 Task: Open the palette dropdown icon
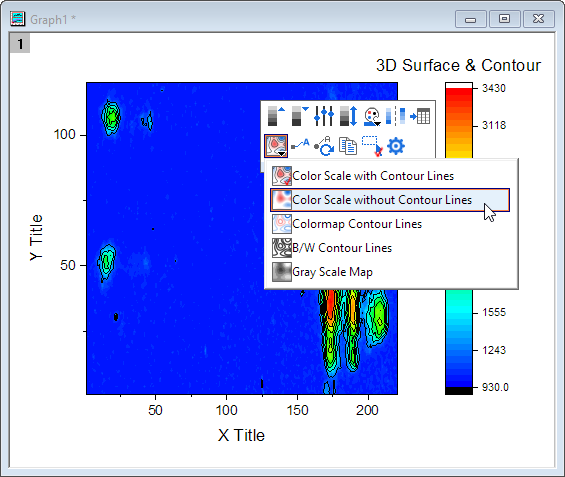(x=372, y=116)
